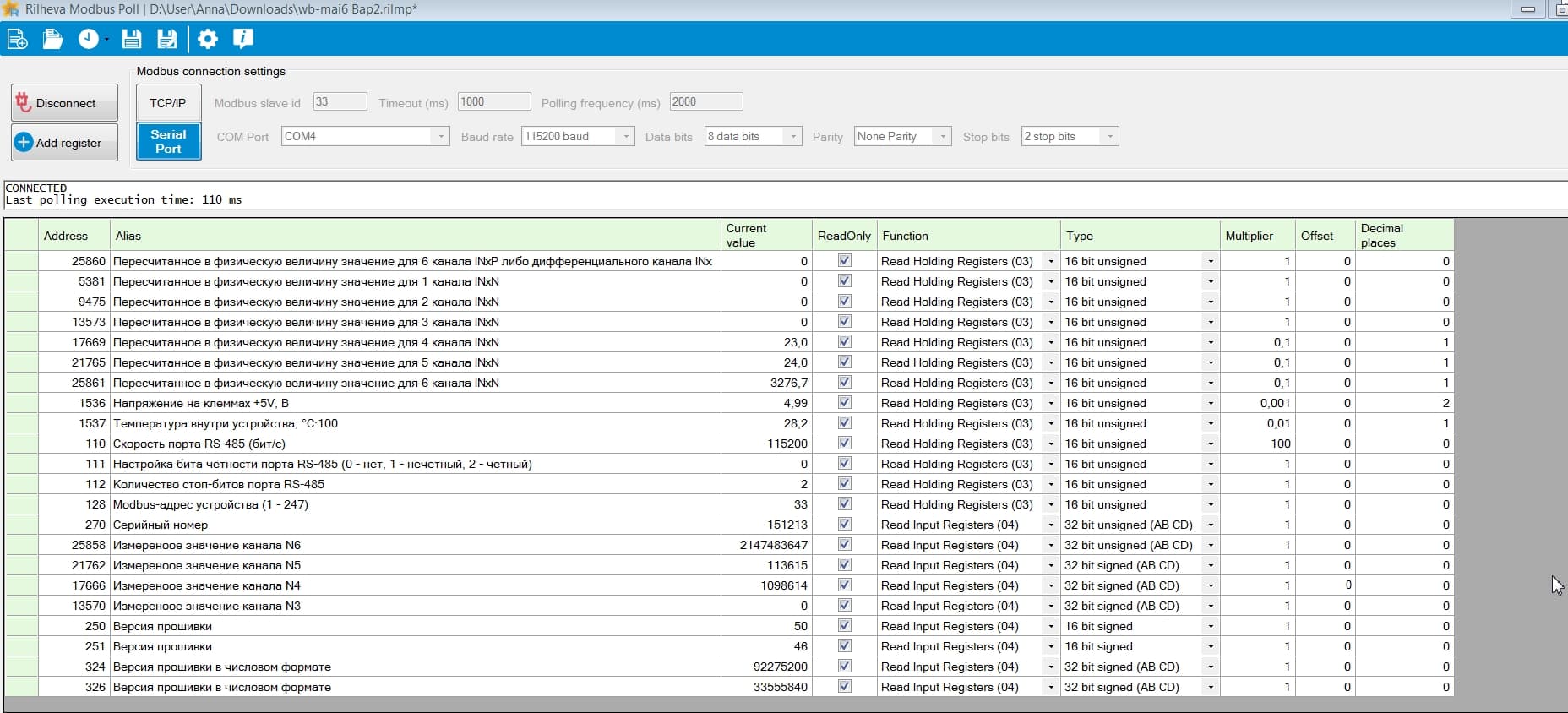
Task: Click the Decimal places column header
Action: coord(1404,236)
